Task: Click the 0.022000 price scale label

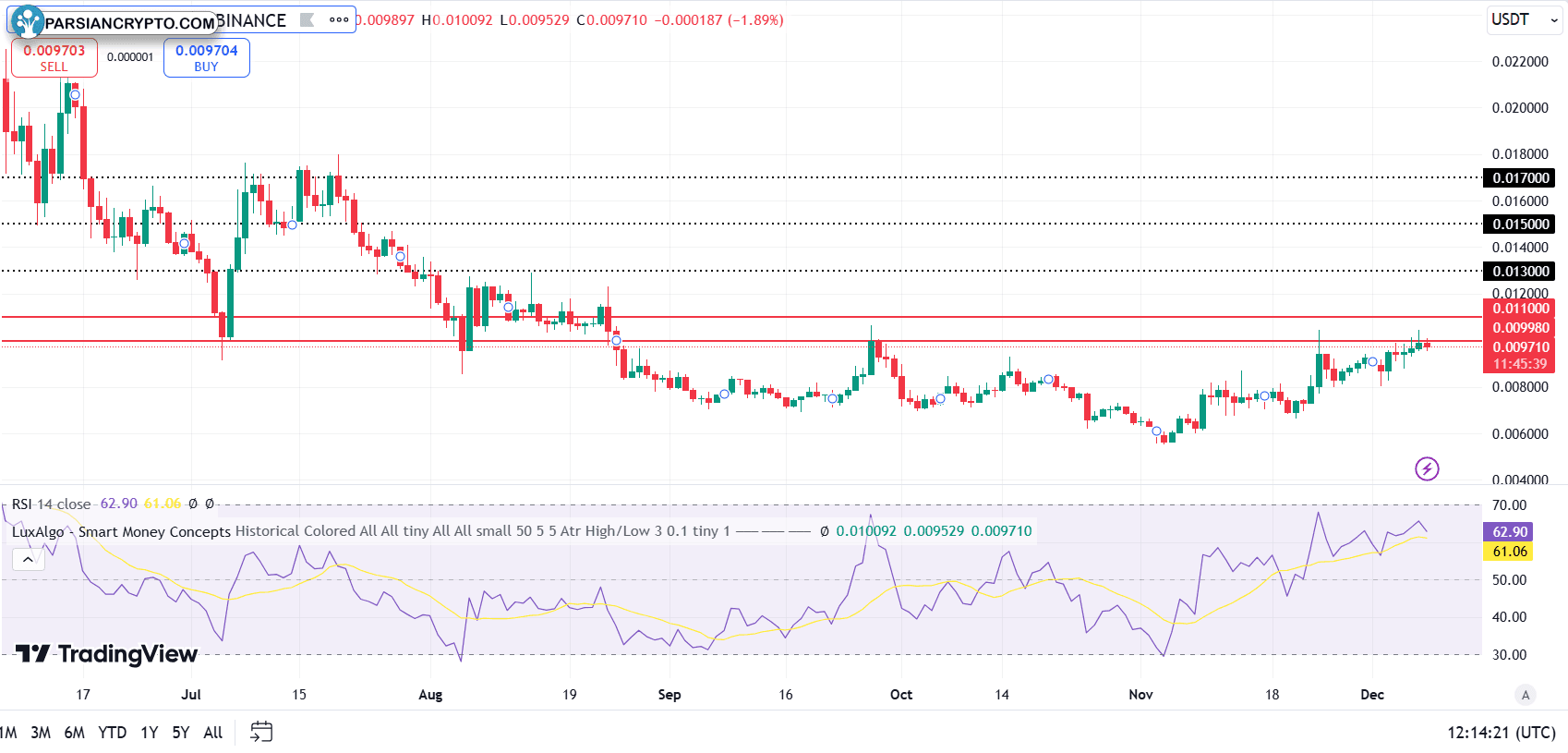Action: tap(1520, 62)
